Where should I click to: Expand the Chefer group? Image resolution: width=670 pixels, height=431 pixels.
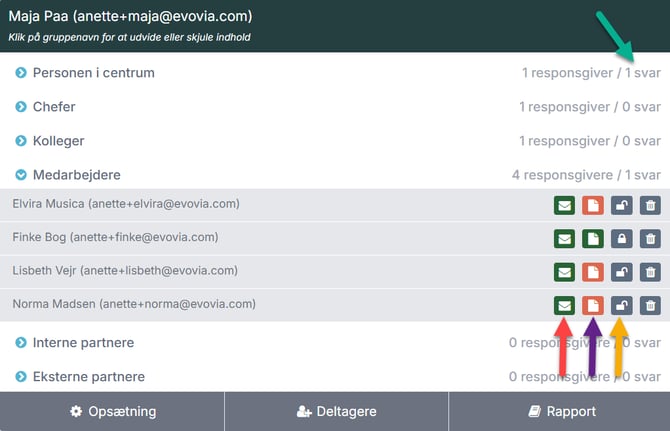(53, 107)
